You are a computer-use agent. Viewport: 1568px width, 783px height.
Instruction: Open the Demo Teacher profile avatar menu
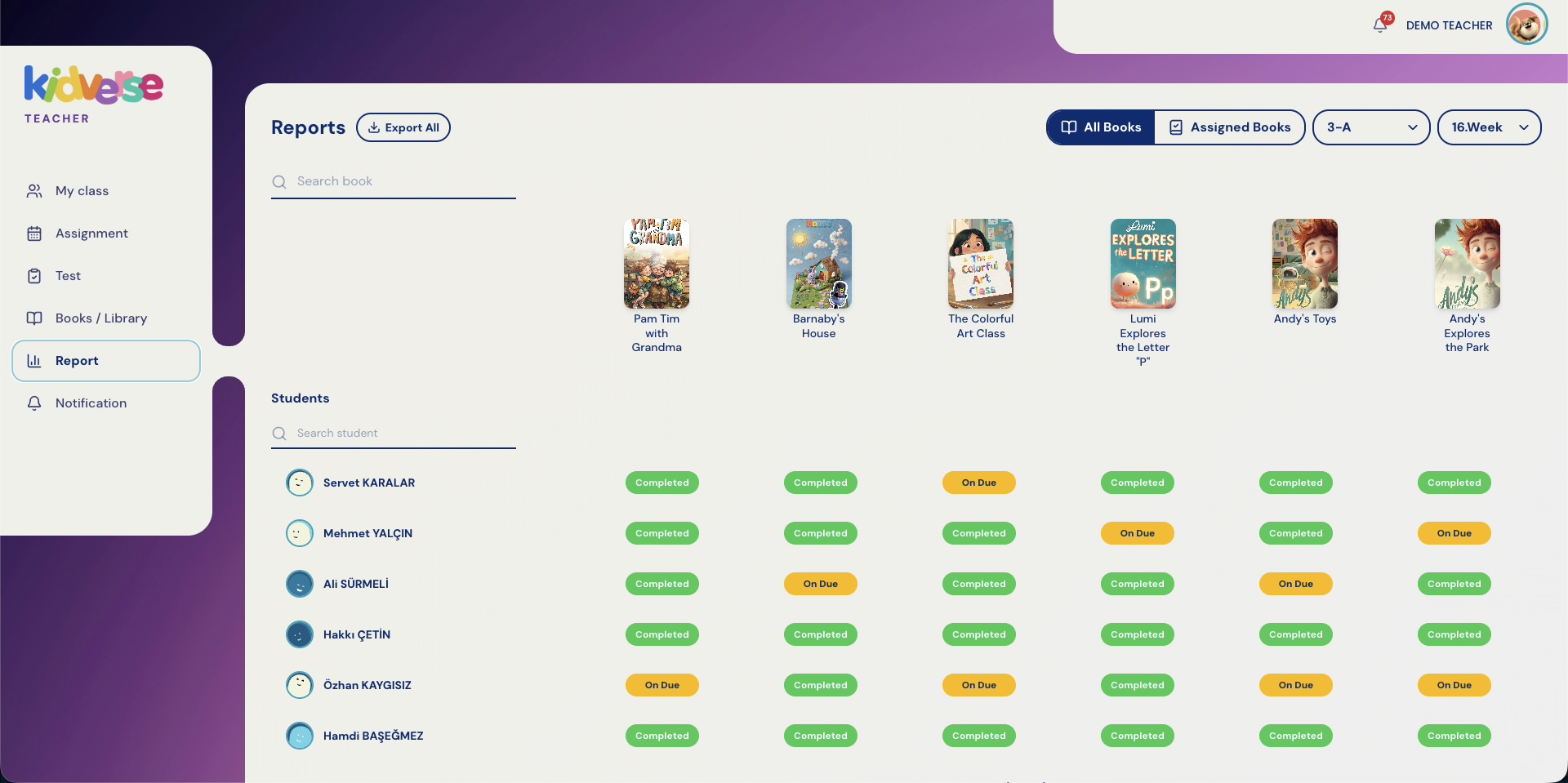click(1526, 24)
